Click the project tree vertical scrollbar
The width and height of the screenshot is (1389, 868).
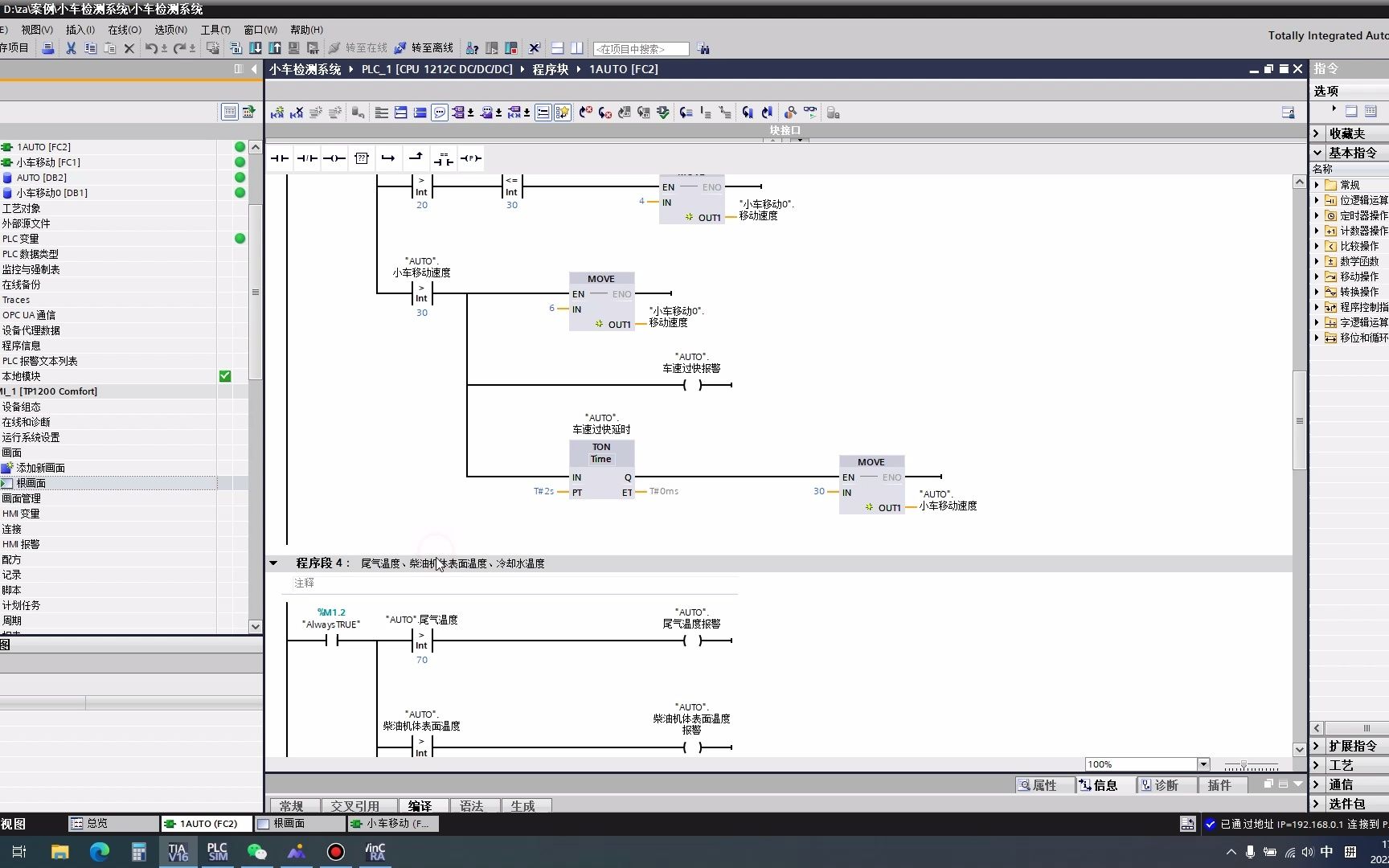(x=255, y=292)
